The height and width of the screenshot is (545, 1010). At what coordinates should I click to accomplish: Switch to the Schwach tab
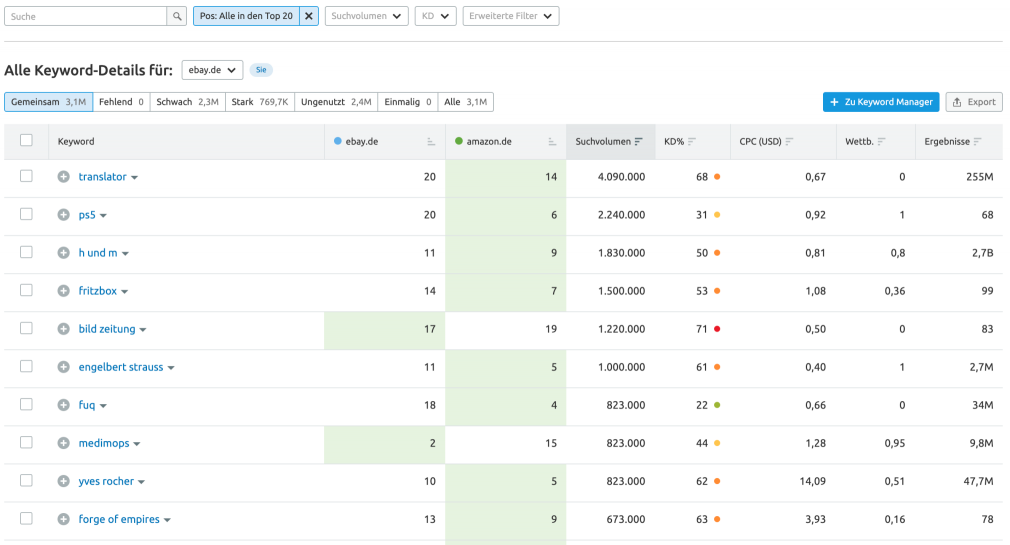point(187,102)
